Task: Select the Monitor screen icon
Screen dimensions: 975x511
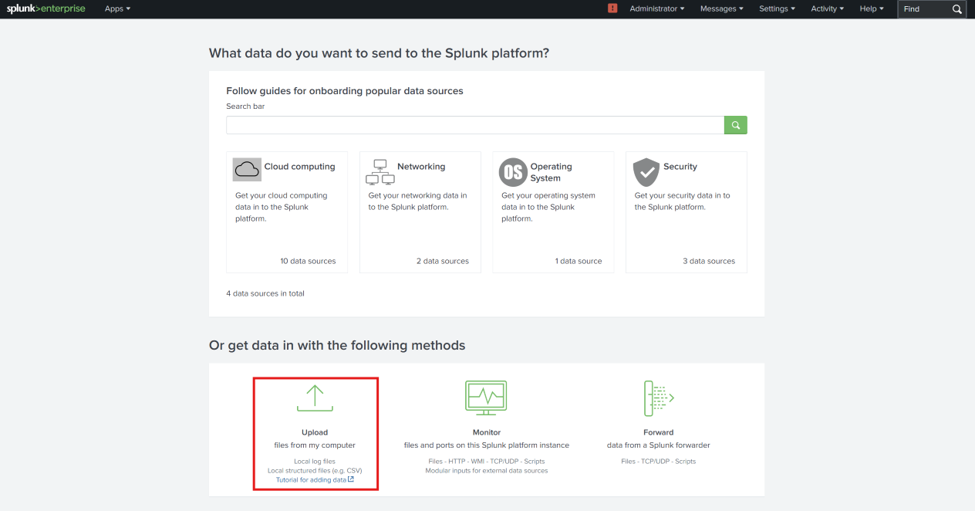Action: pos(486,398)
